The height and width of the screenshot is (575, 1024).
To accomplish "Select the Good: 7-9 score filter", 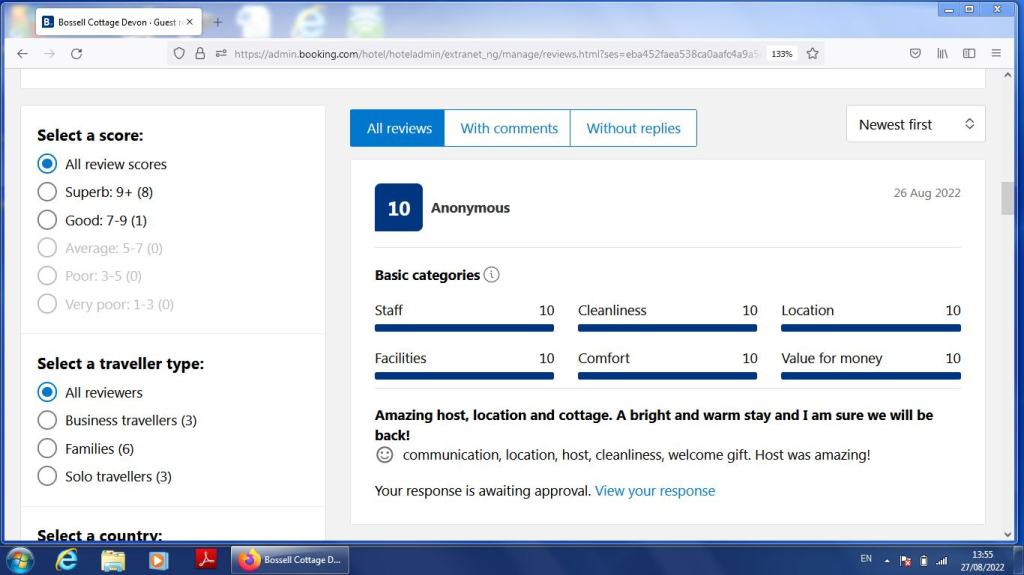I will pyautogui.click(x=47, y=220).
